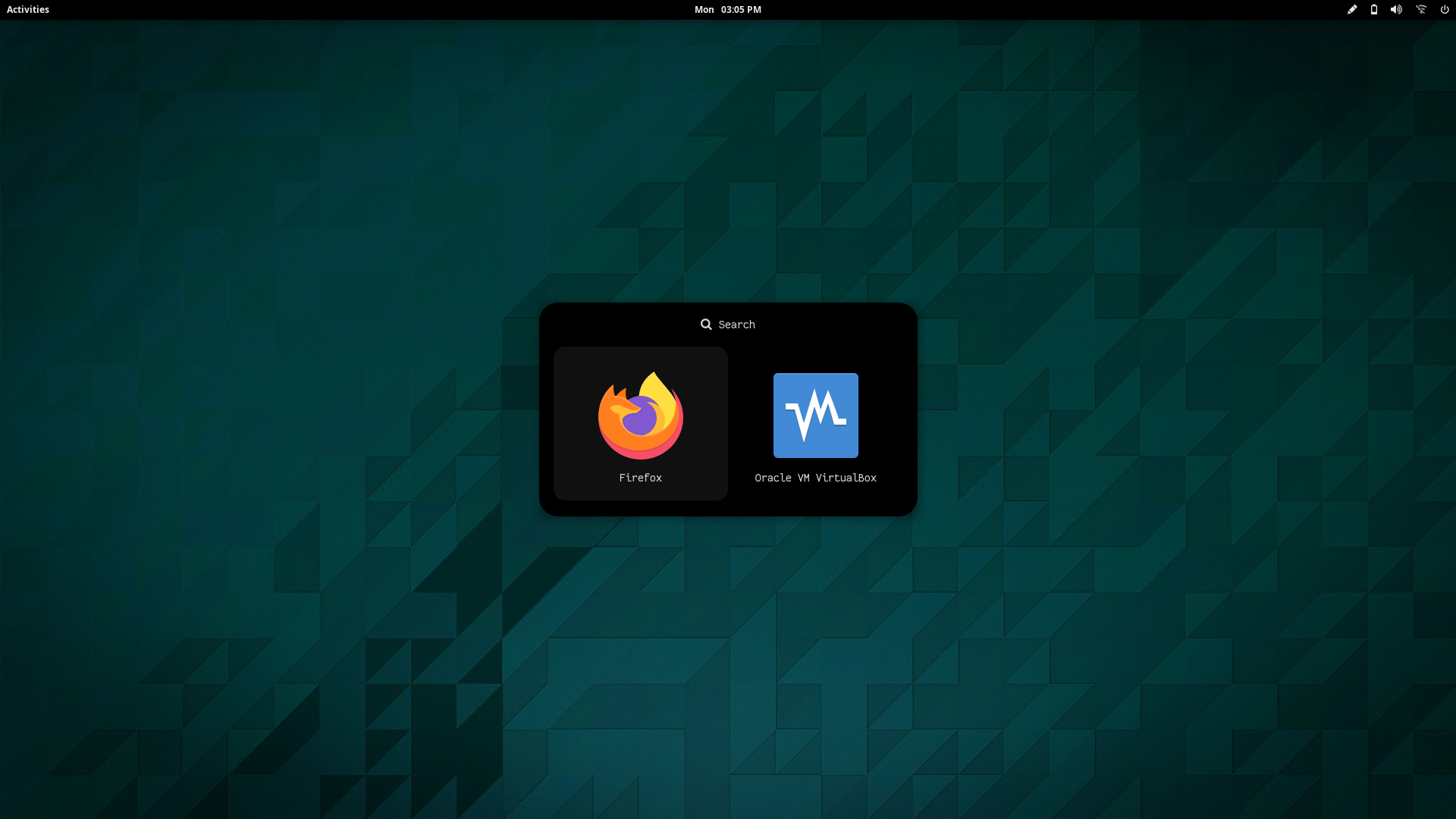Open the Activities overview
This screenshot has width=1456, height=819.
point(28,10)
